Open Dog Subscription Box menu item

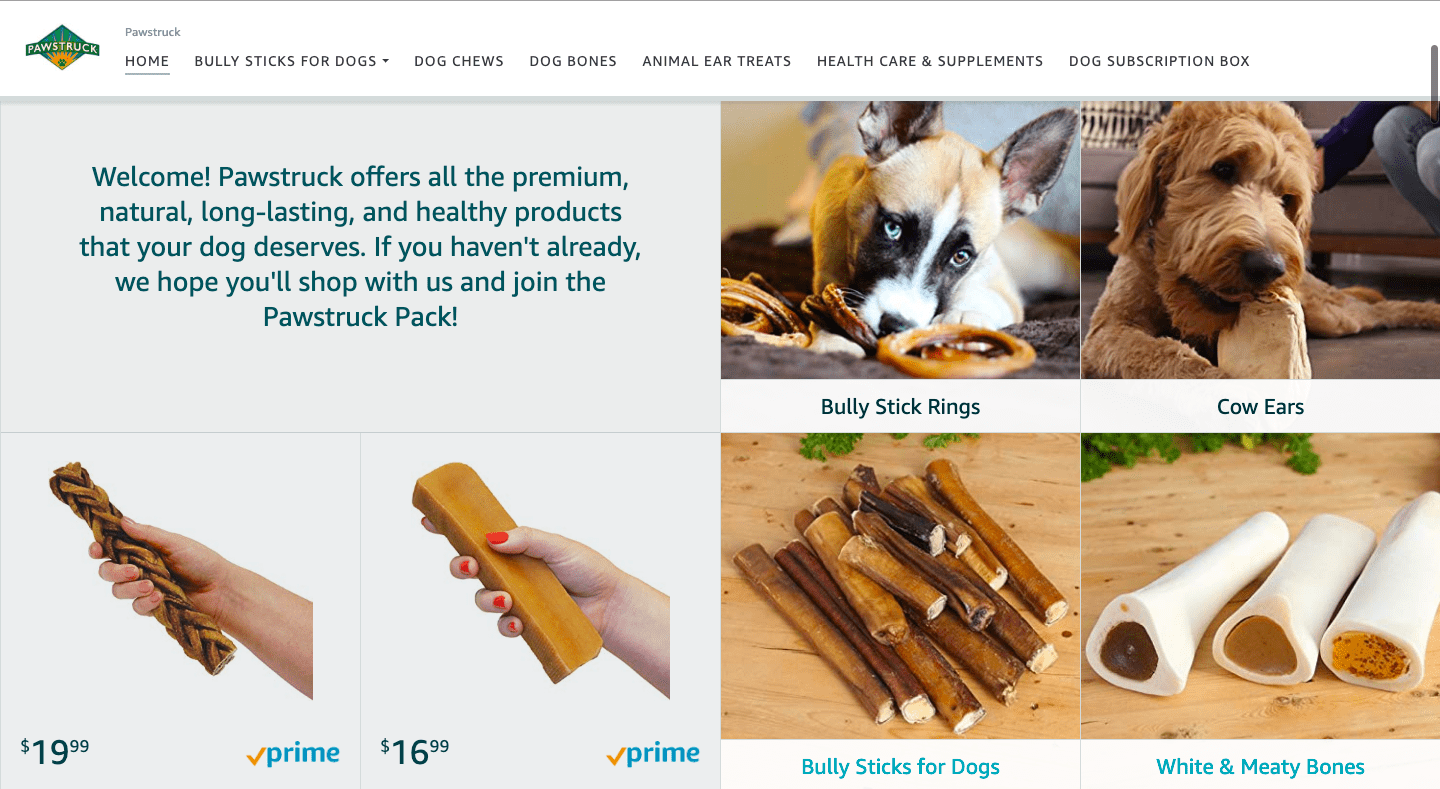(1159, 61)
